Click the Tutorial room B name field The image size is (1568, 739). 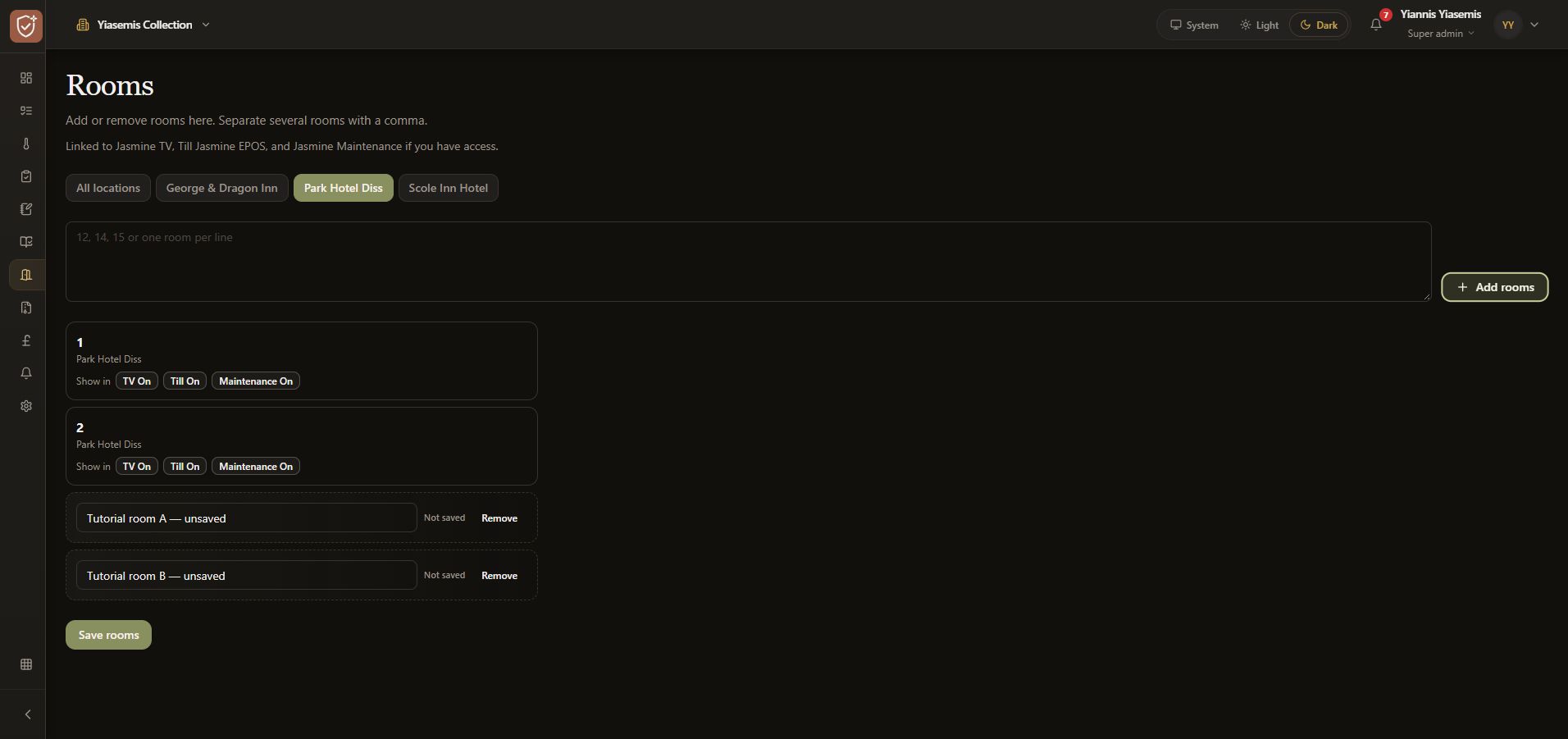coord(247,576)
